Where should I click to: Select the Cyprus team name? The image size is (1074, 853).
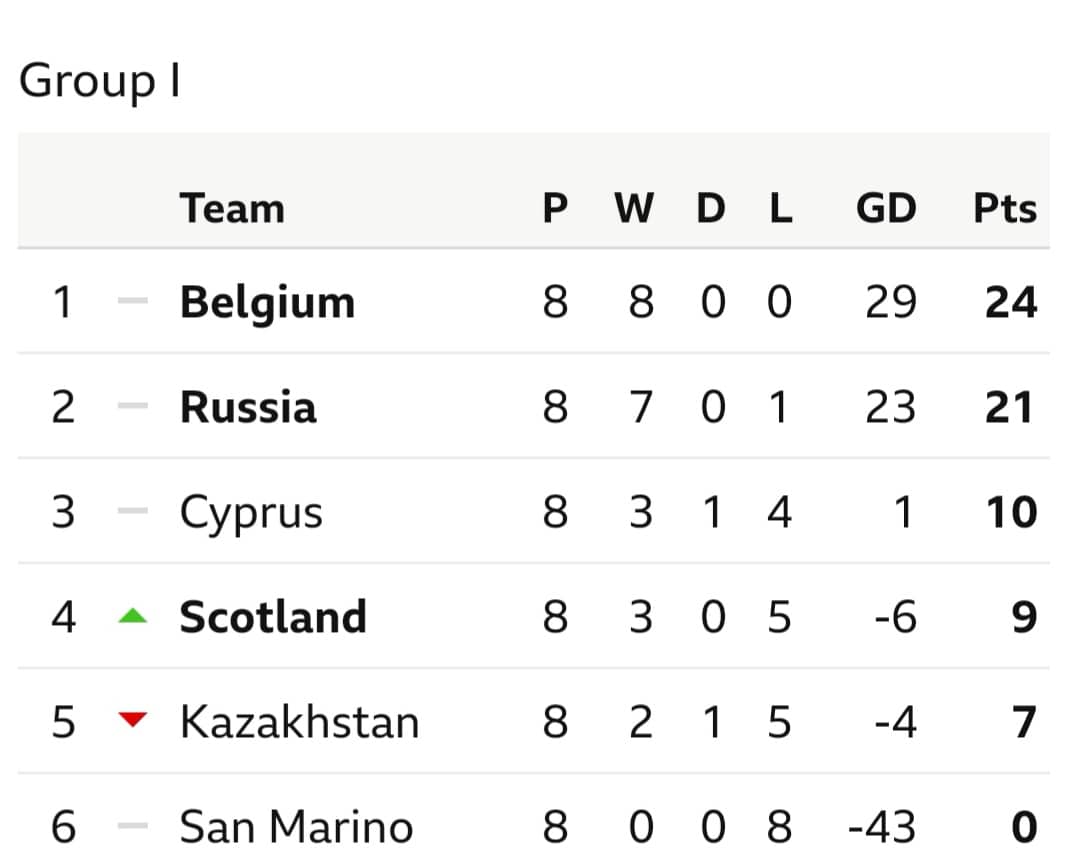click(251, 514)
